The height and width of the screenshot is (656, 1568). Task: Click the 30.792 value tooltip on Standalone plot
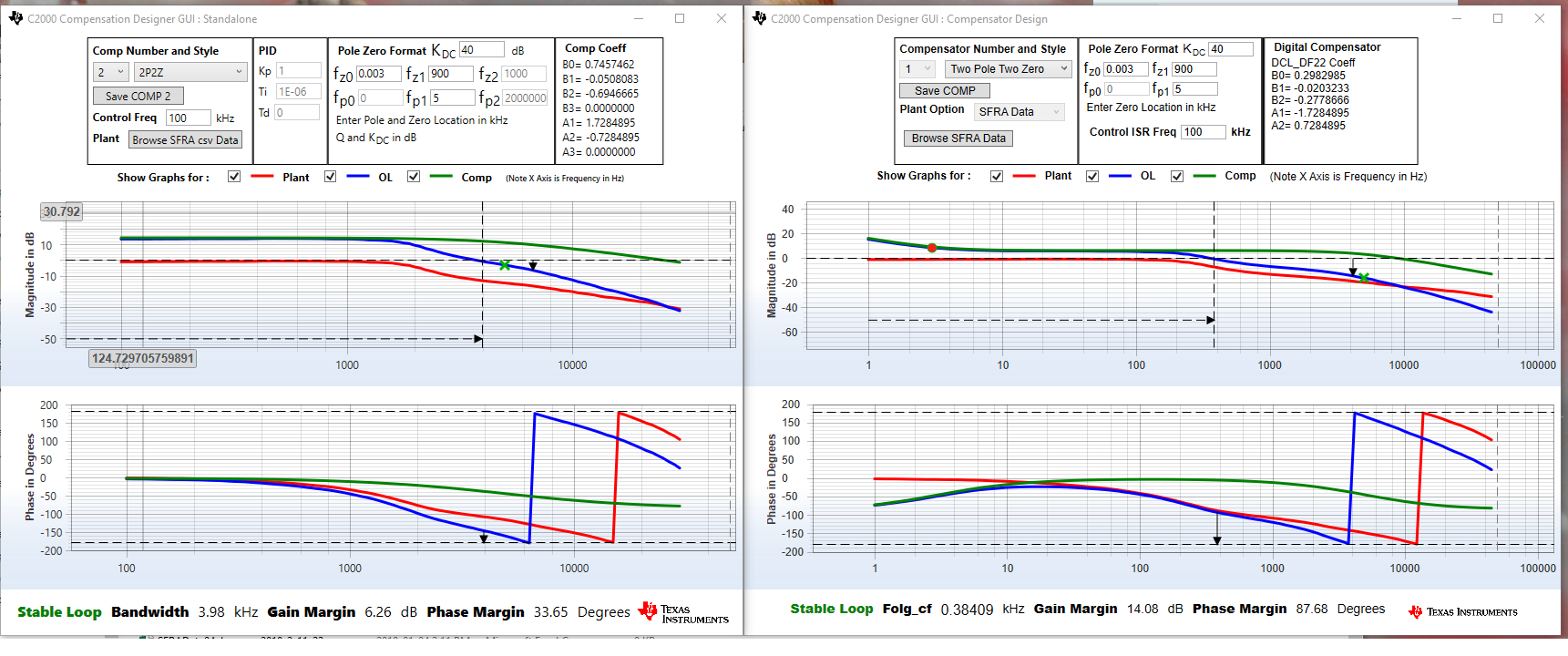(x=62, y=211)
